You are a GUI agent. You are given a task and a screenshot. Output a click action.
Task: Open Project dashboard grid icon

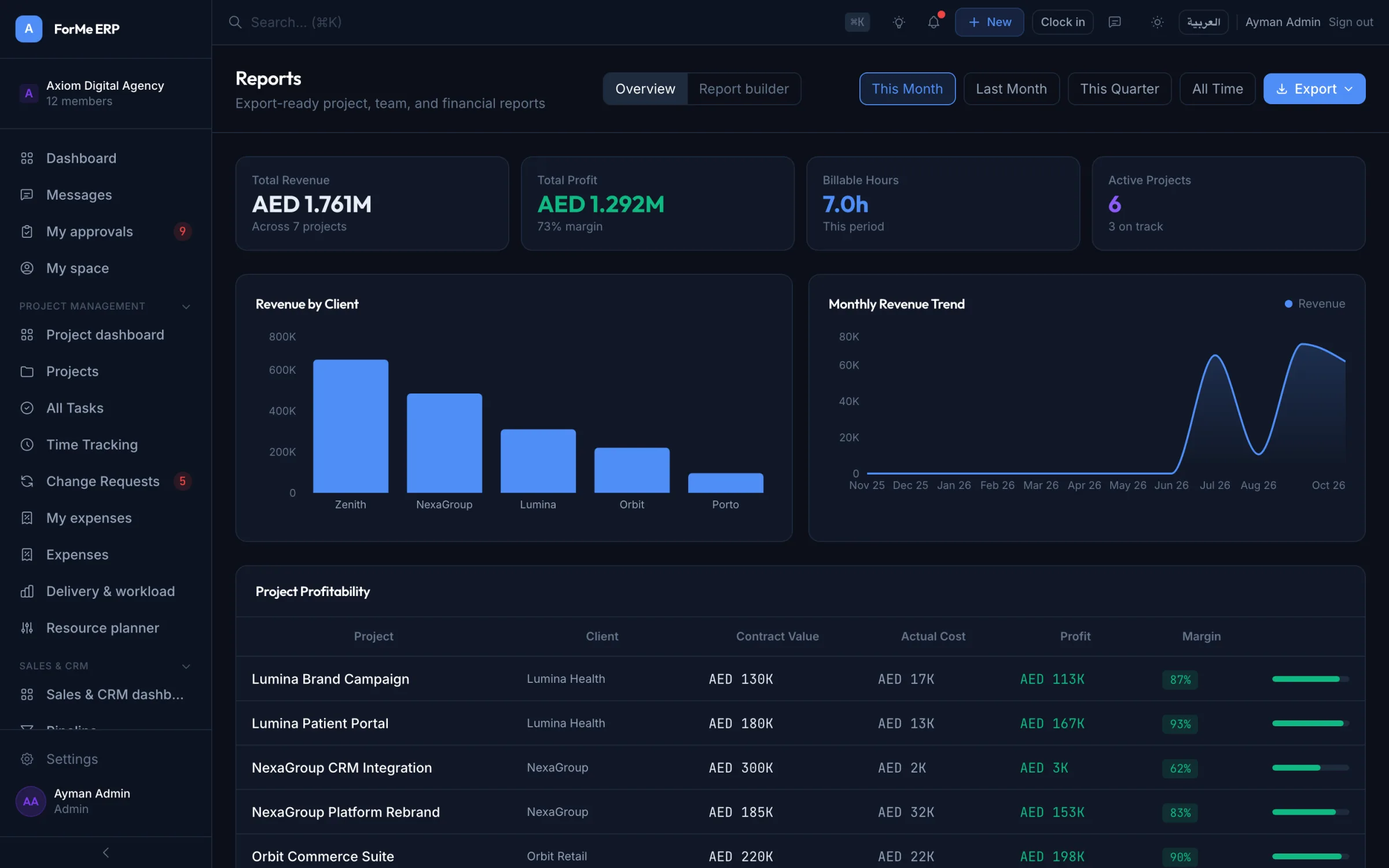click(27, 334)
